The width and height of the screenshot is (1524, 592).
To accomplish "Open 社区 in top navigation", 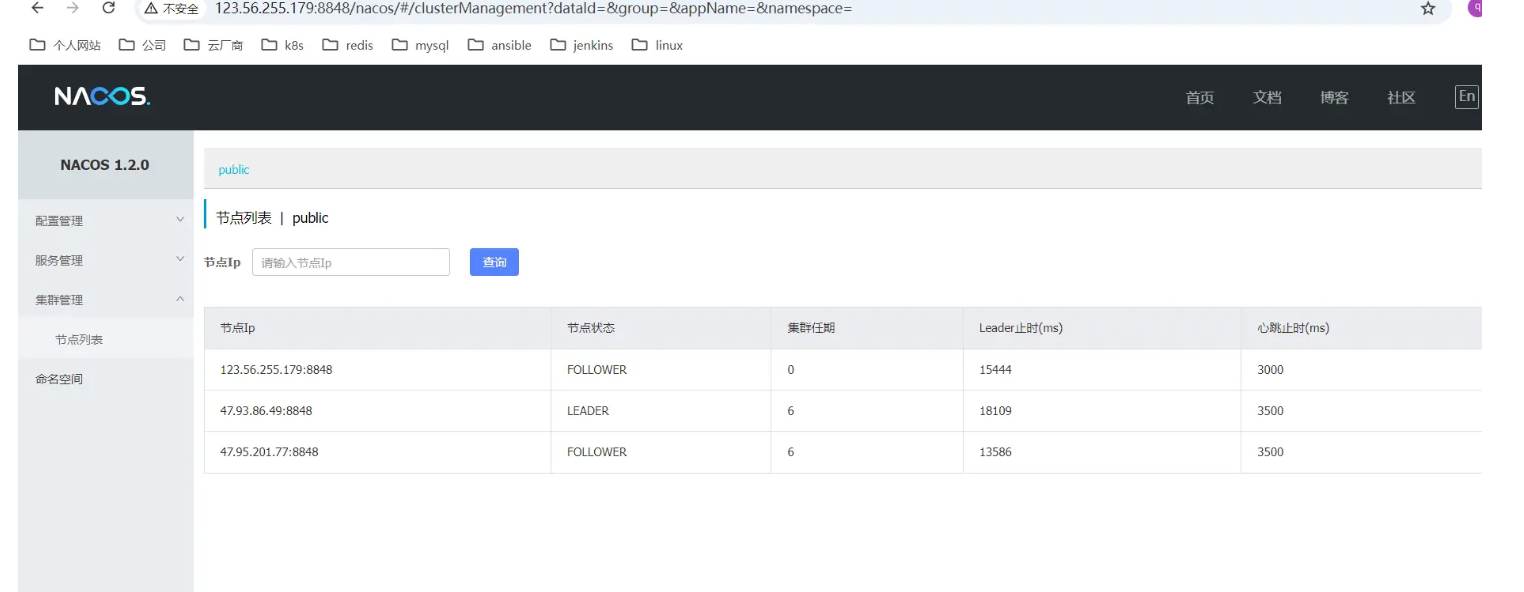I will [x=1401, y=98].
